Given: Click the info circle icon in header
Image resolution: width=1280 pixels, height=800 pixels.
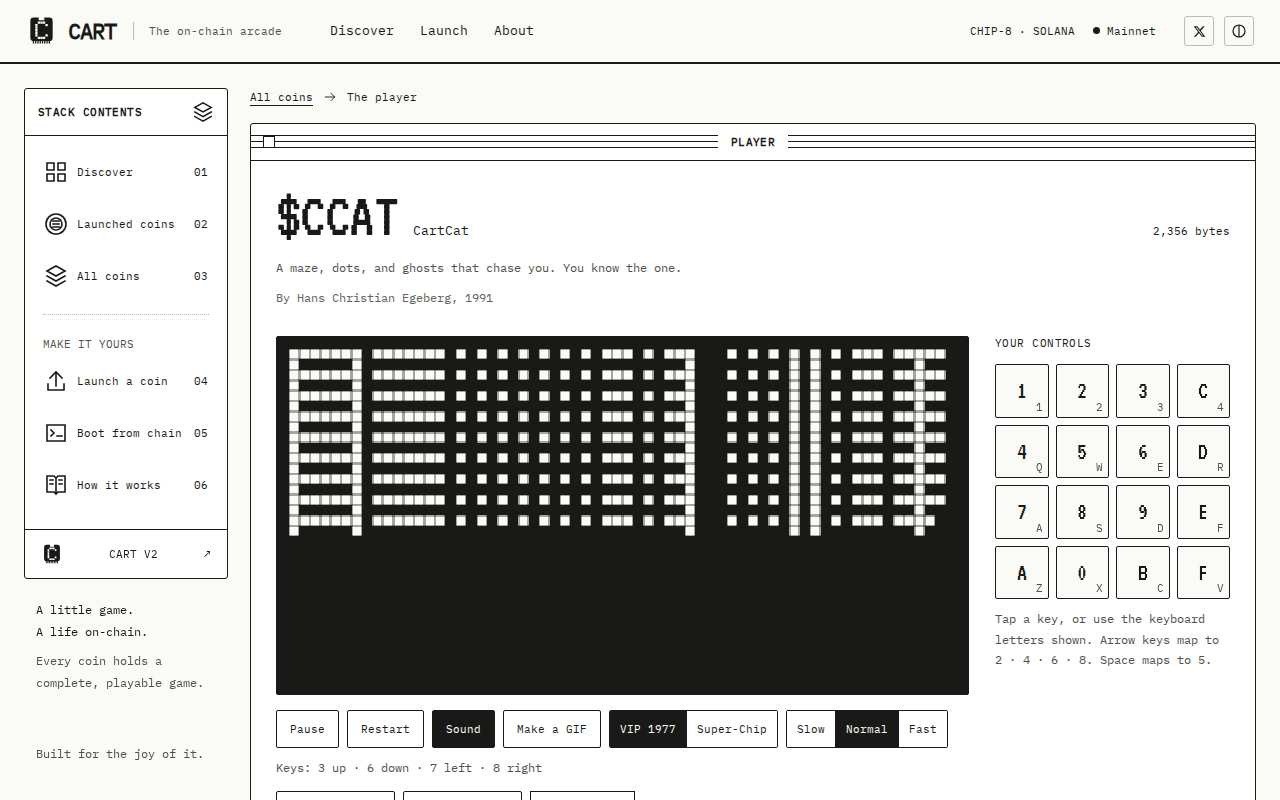Looking at the screenshot, I should point(1239,31).
